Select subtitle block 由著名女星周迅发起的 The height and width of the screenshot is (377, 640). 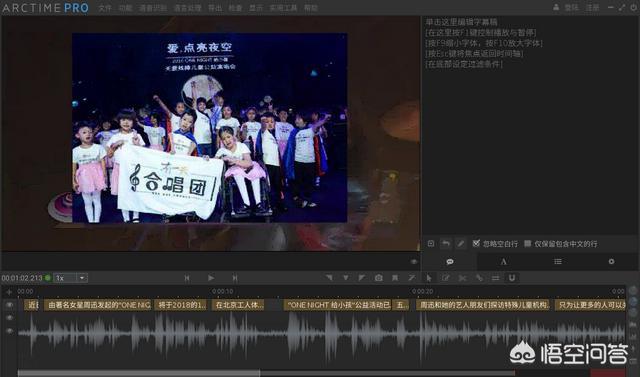98,305
